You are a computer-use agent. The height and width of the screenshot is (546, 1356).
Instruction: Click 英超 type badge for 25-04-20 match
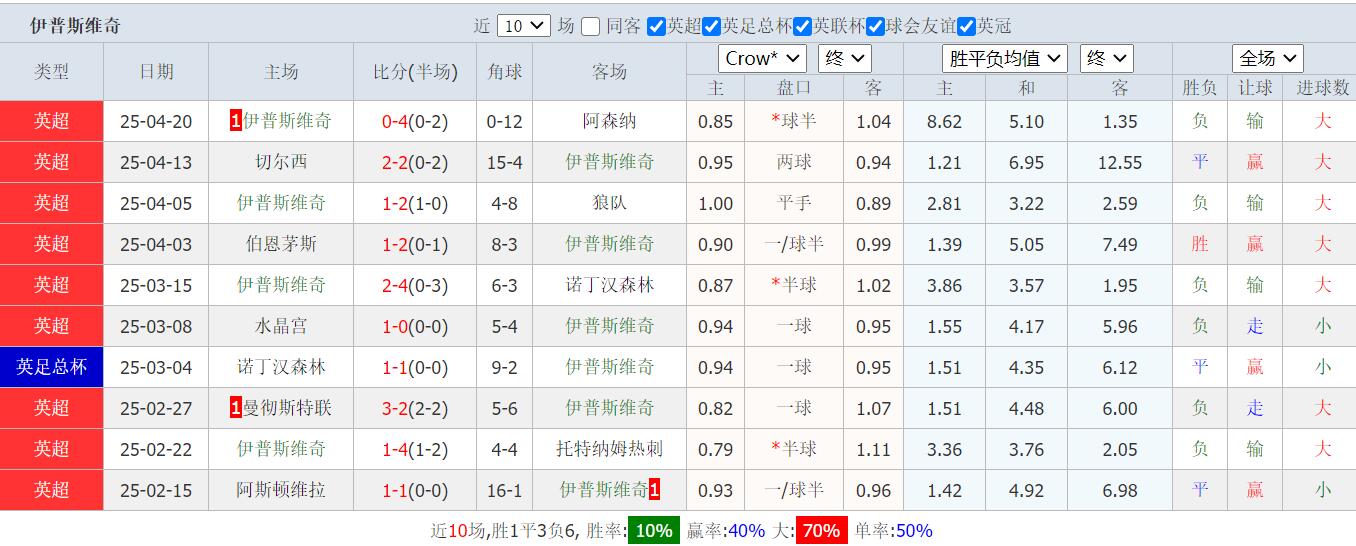(52, 121)
